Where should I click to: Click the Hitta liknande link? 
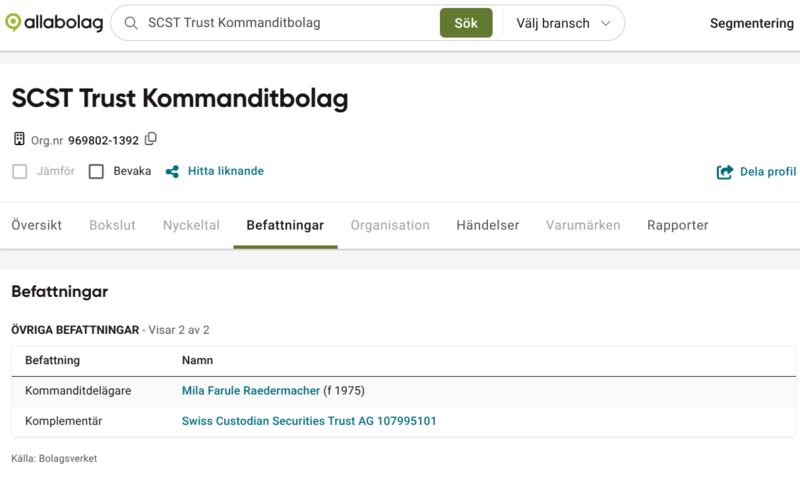pyautogui.click(x=226, y=171)
